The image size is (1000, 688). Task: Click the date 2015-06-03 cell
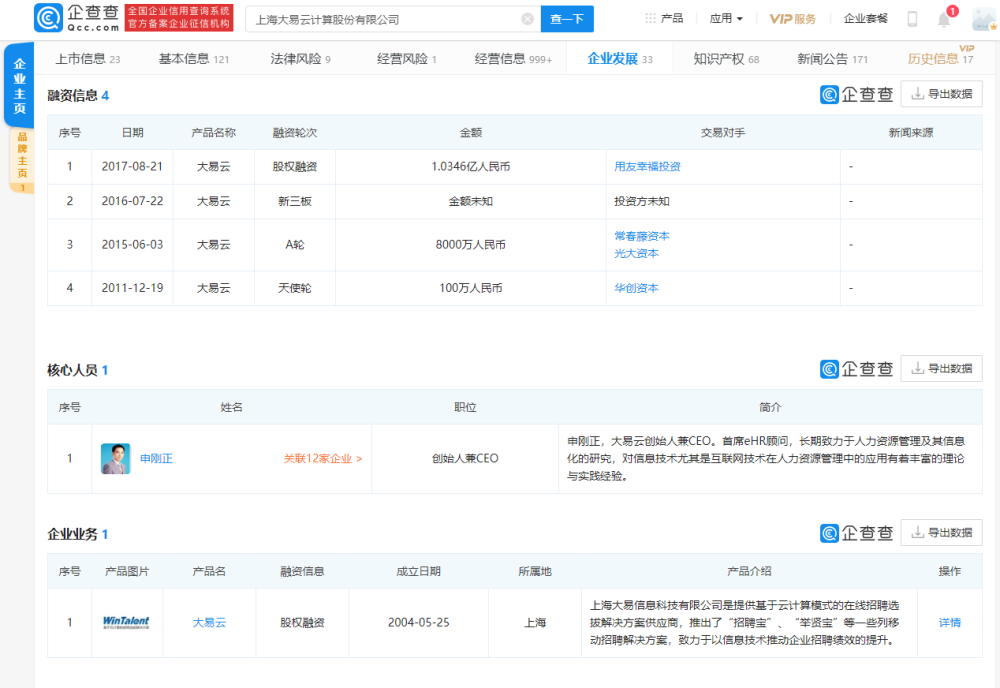click(x=132, y=245)
